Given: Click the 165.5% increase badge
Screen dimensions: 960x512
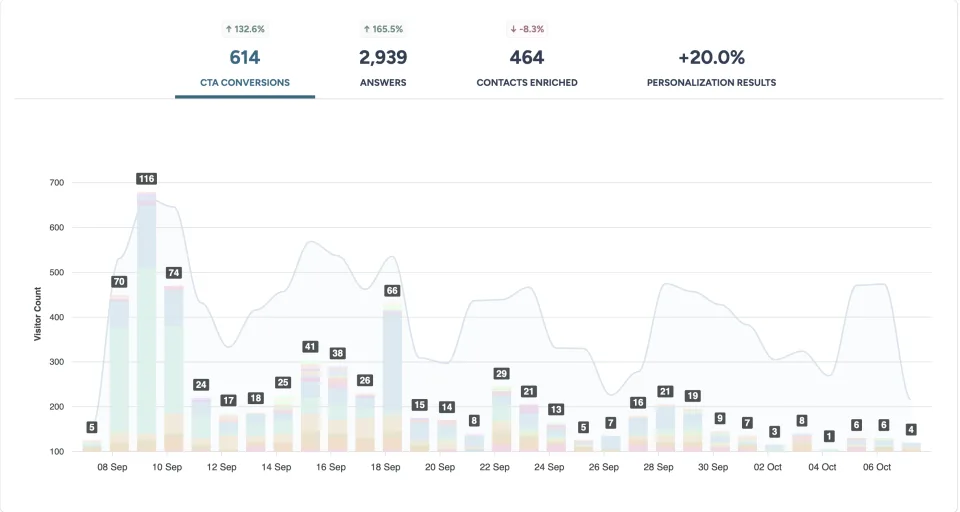Looking at the screenshot, I should point(383,29).
